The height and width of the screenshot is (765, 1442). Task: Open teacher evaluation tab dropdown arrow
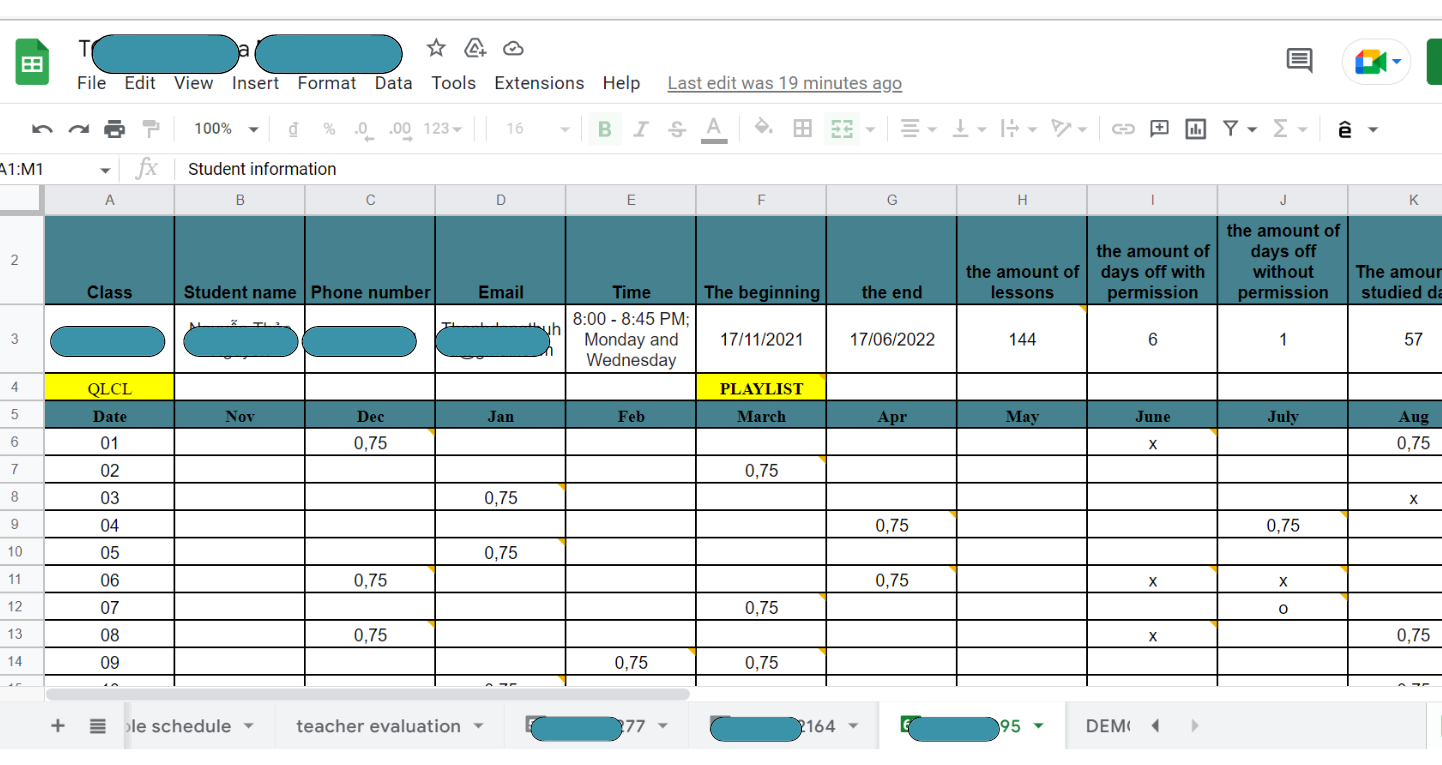coord(478,726)
